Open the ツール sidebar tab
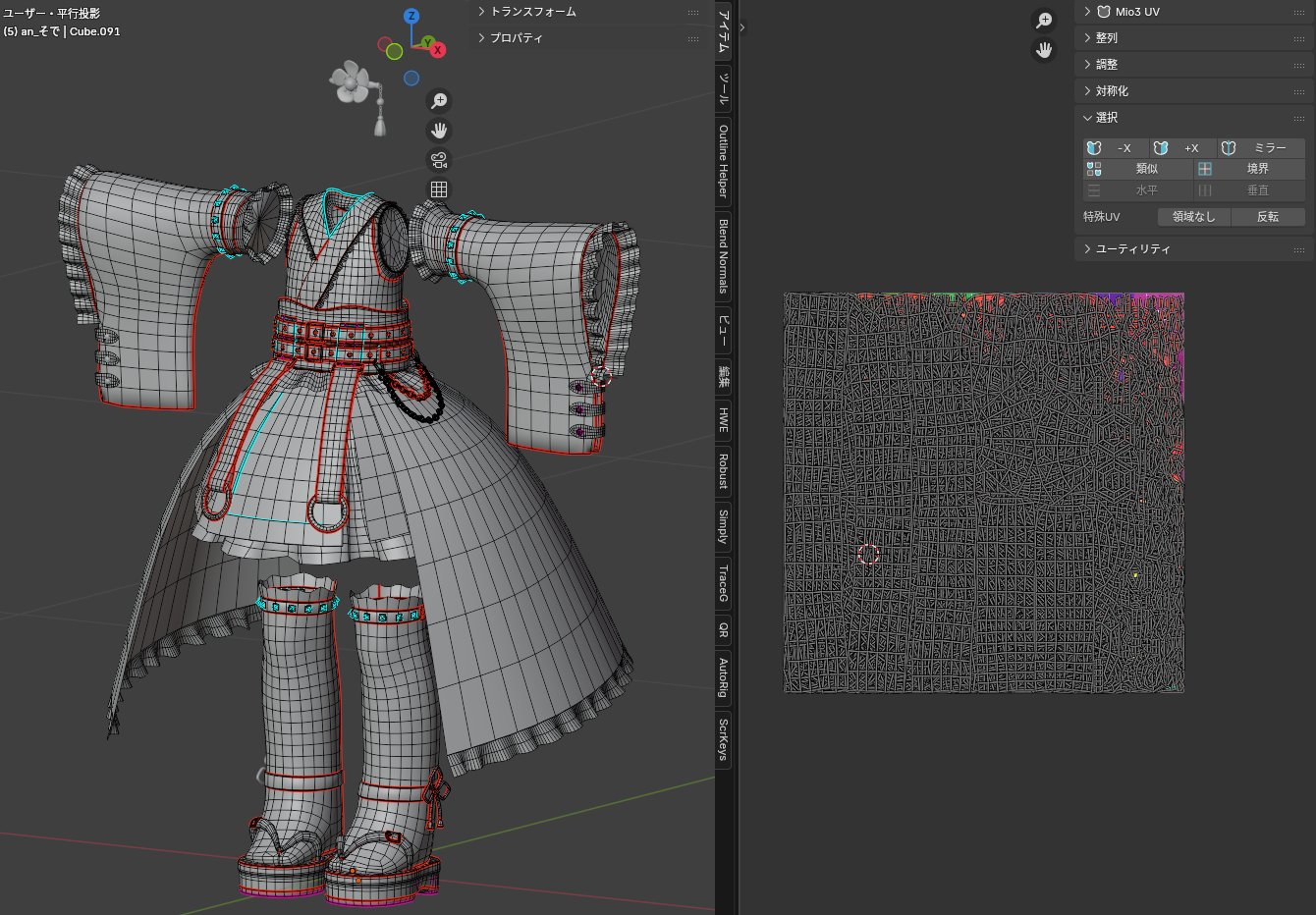Viewport: 1316px width, 915px height. click(724, 88)
